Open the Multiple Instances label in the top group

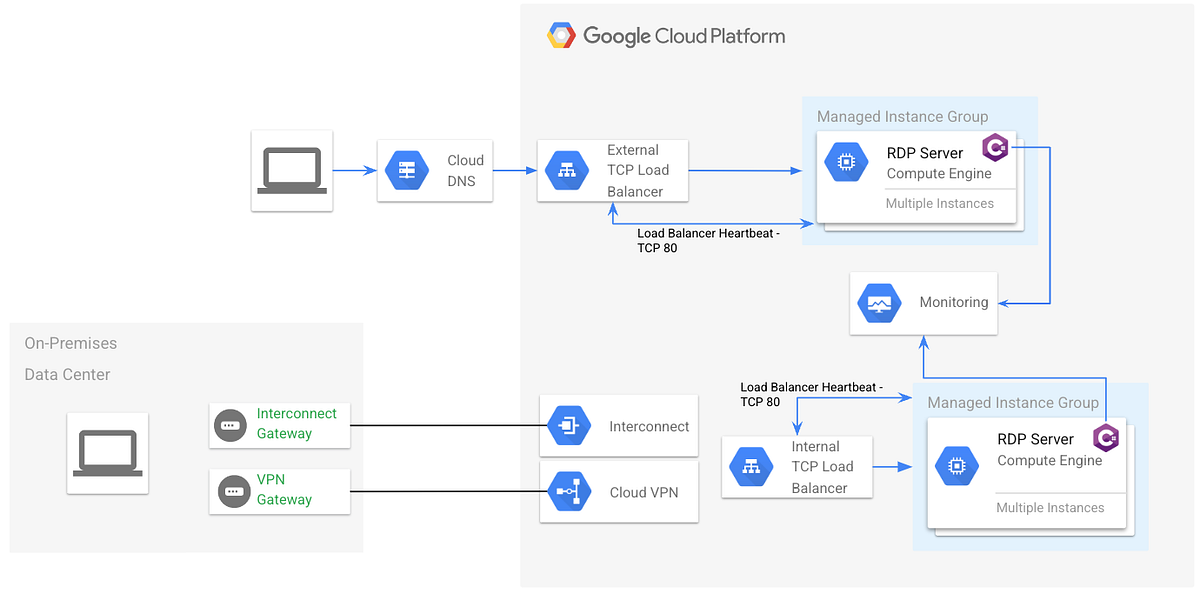[x=940, y=203]
